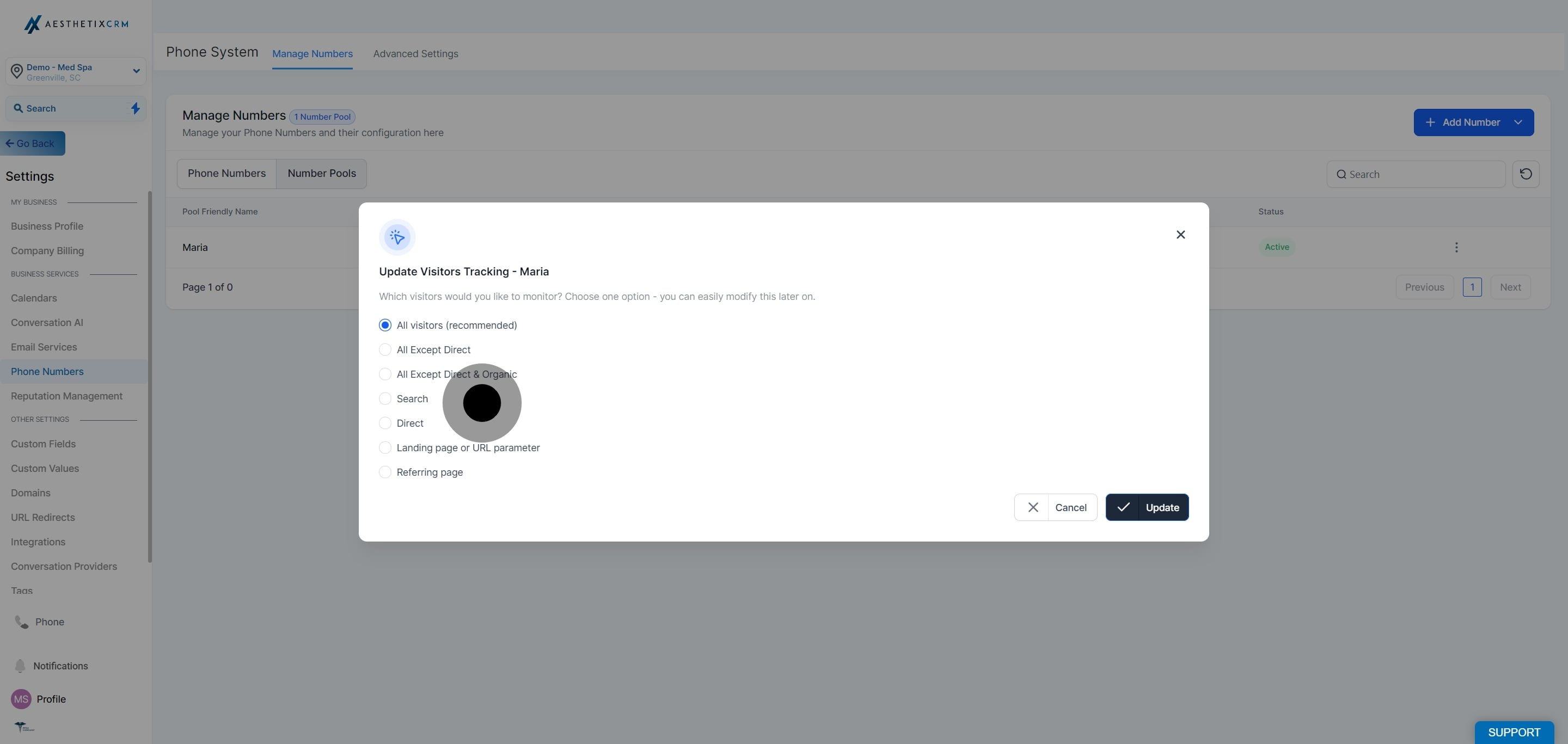Click inside the table search field
The height and width of the screenshot is (744, 1568).
tap(1415, 174)
